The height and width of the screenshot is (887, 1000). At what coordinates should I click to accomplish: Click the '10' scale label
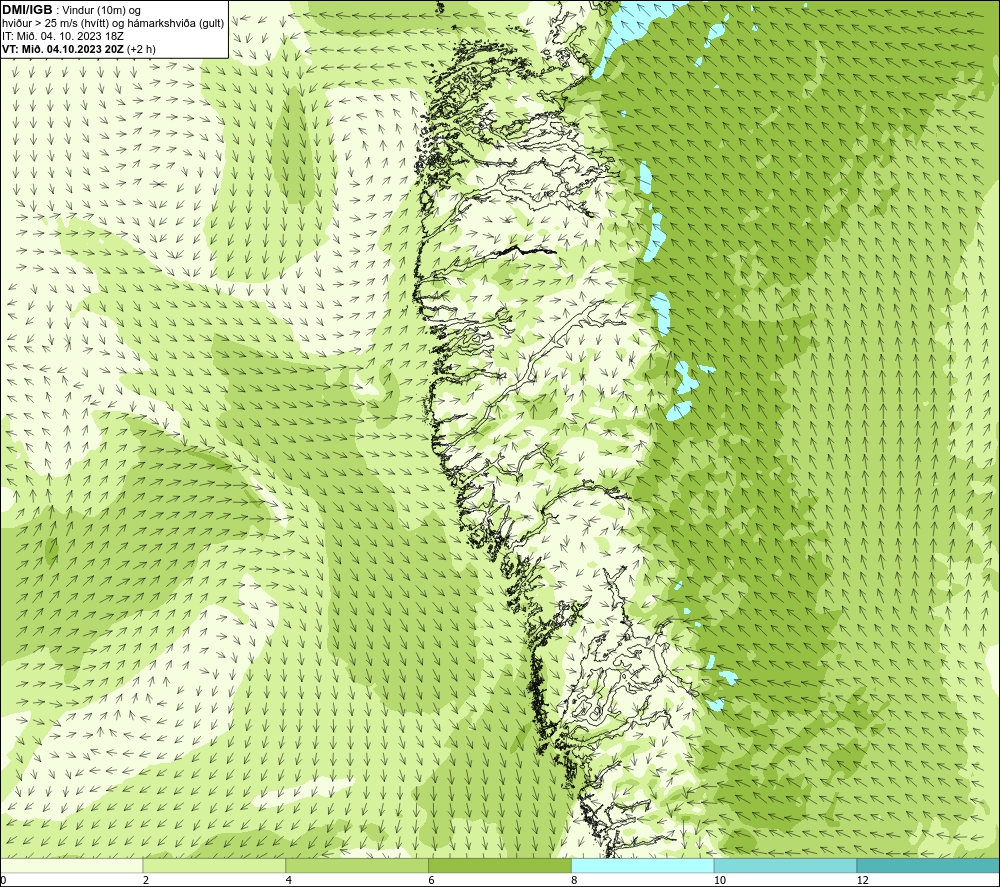coord(720,881)
